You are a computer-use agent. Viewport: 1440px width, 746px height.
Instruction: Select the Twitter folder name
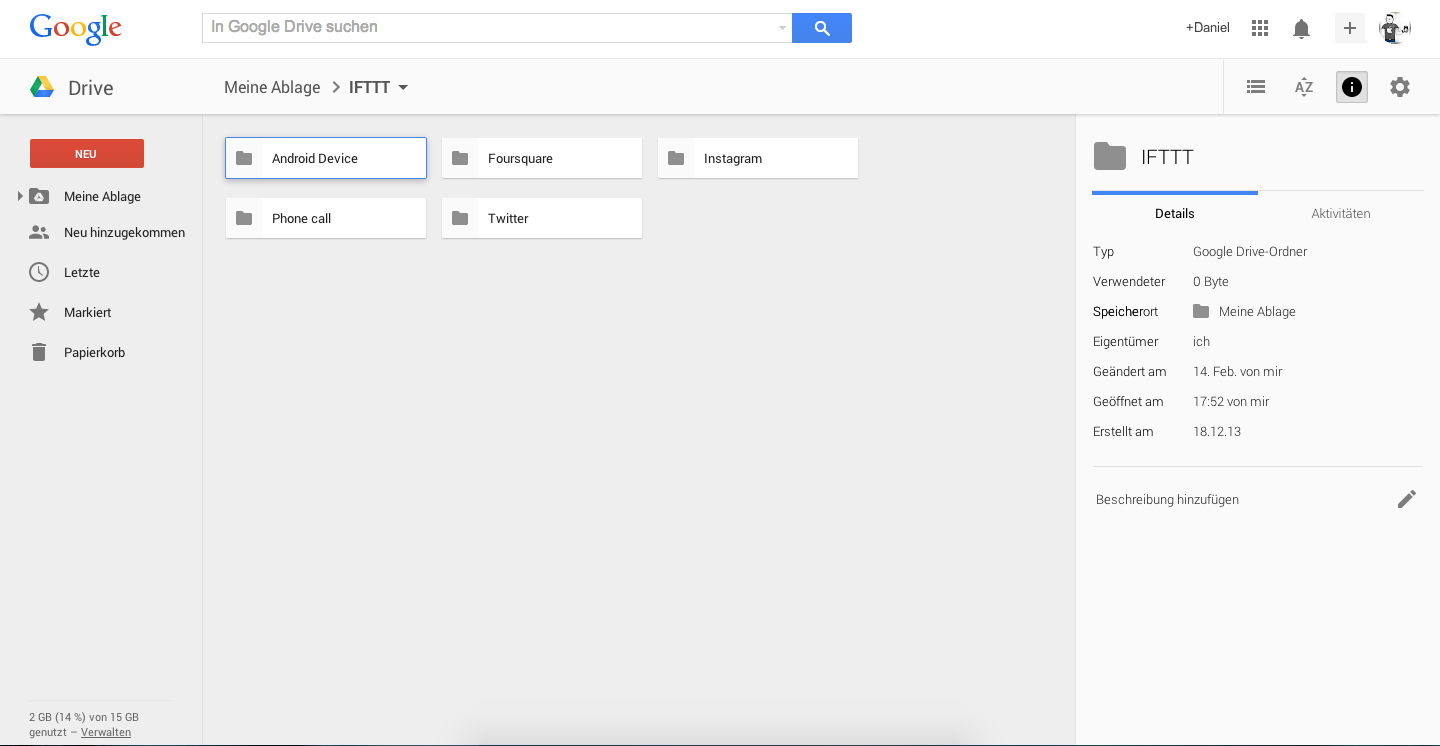pyautogui.click(x=508, y=218)
